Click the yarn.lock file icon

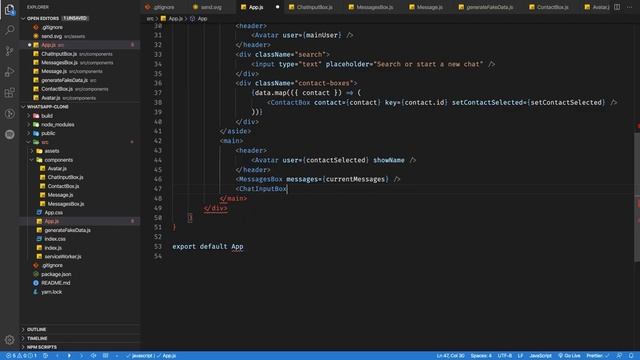[36, 292]
